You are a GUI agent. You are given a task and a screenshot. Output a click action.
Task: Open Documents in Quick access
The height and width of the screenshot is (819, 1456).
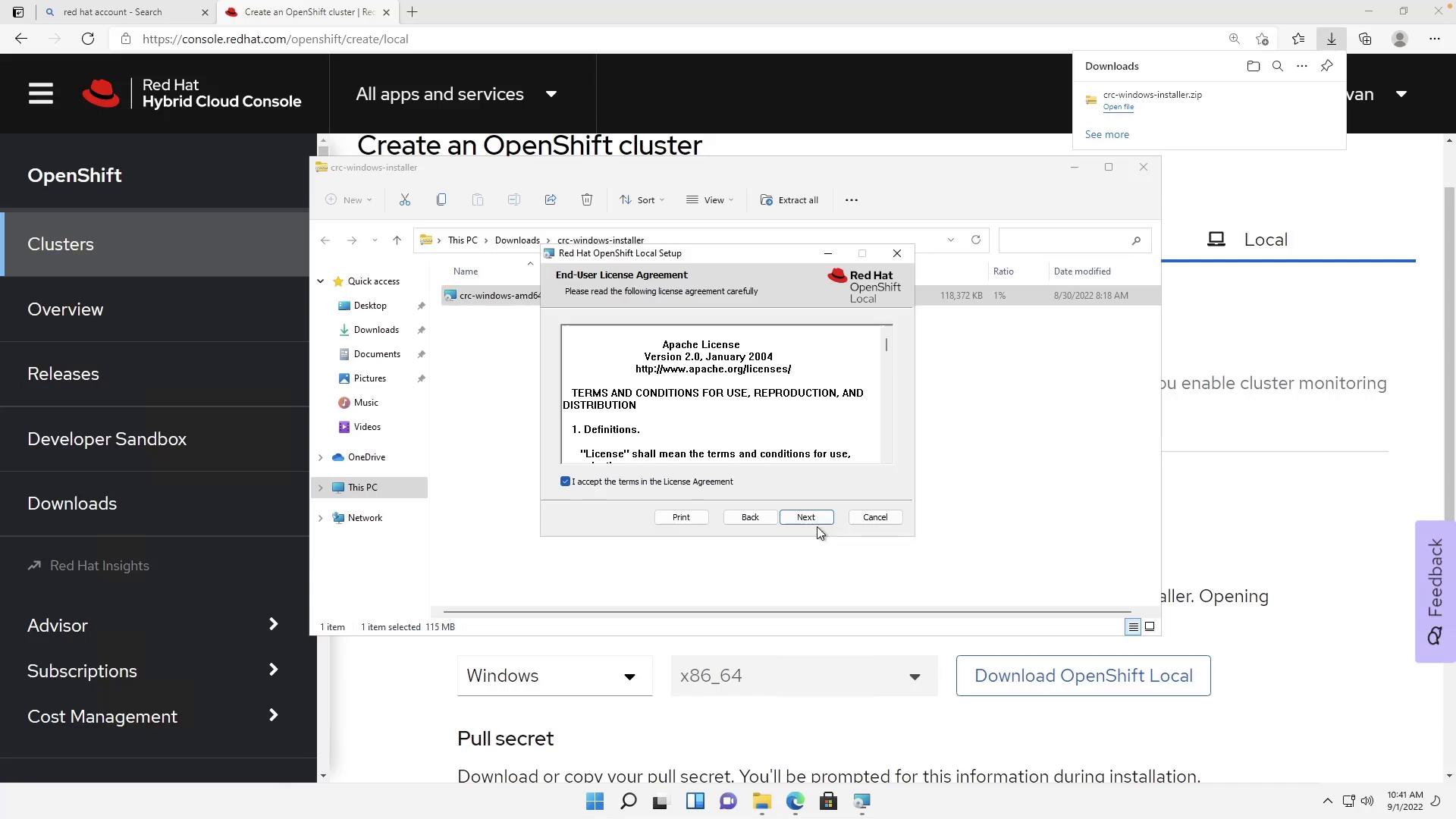(x=376, y=354)
